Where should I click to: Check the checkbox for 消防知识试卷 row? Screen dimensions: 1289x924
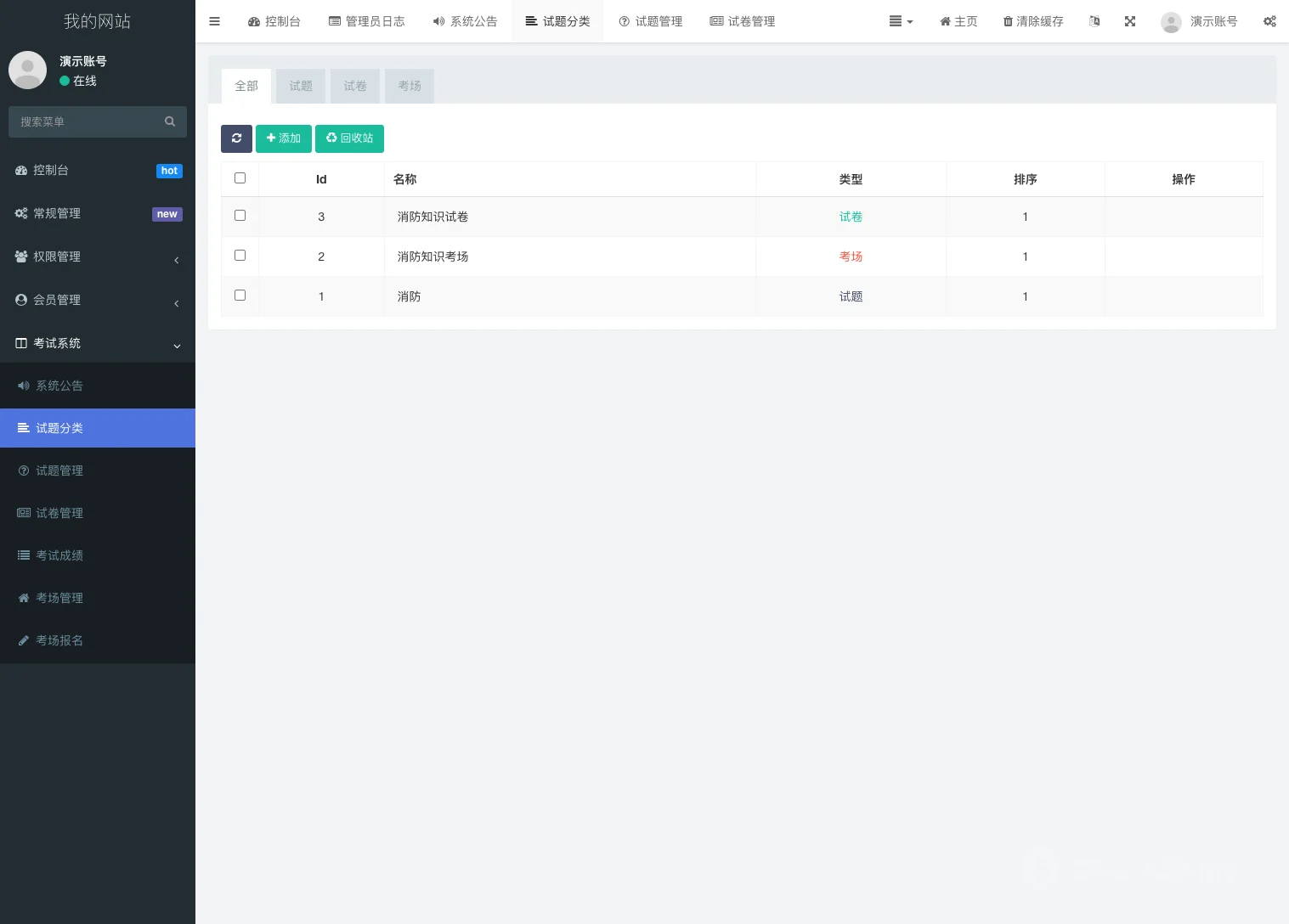240,215
